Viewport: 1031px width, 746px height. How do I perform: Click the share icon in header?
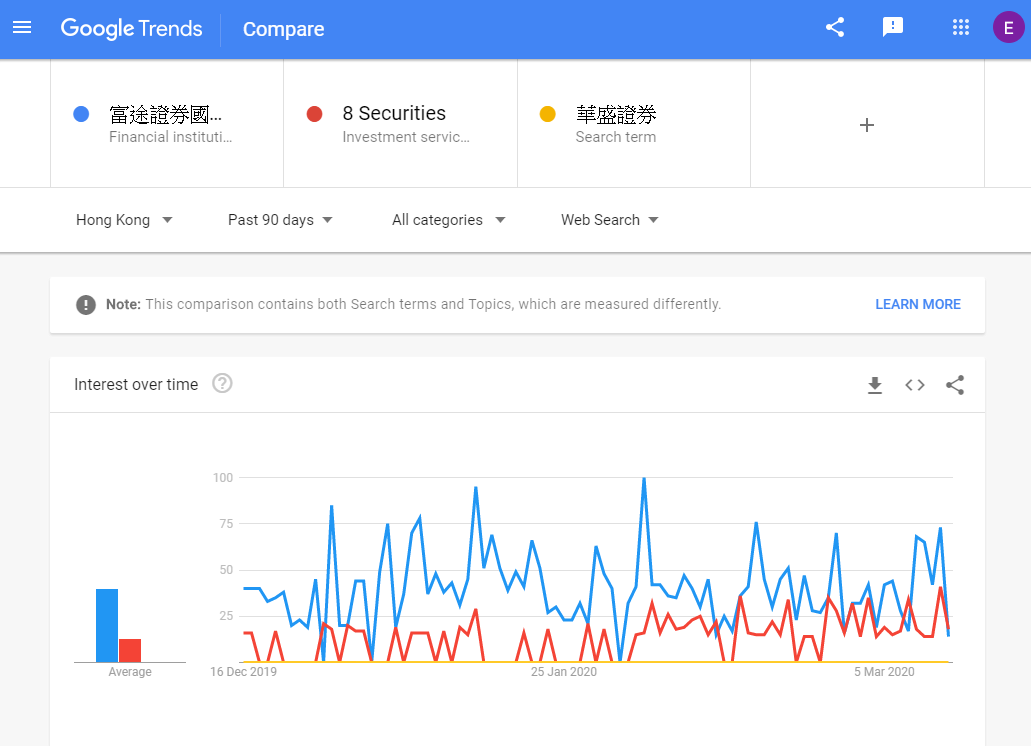tap(835, 28)
